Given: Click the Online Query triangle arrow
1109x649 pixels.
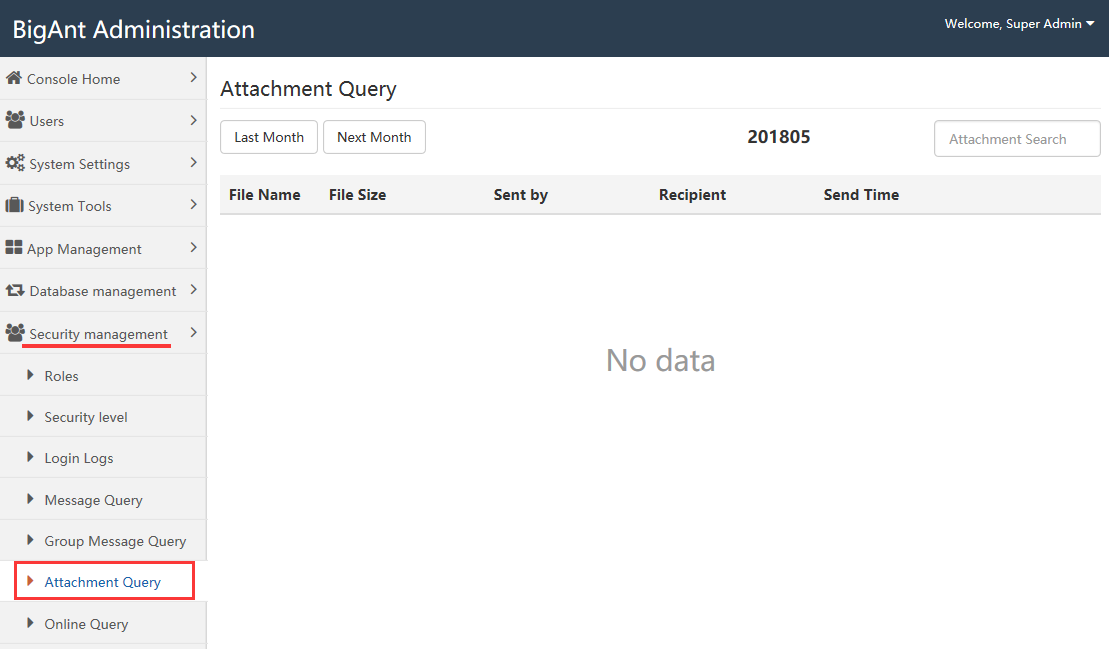Looking at the screenshot, I should tap(30, 622).
